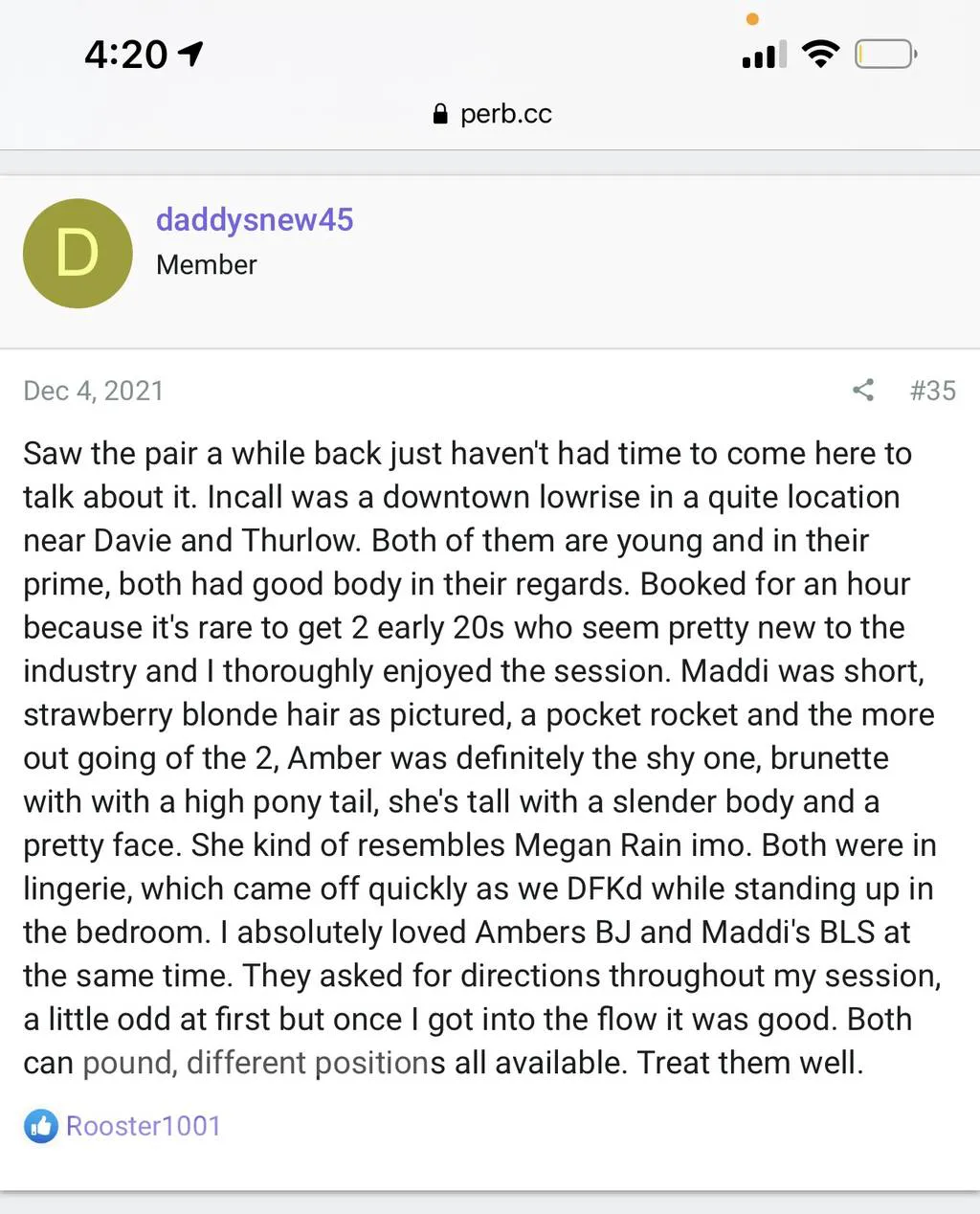Screen dimensions: 980x1214
Task: Tap the gray text 'different positions' in the post
Action: pyautogui.click(x=315, y=1063)
